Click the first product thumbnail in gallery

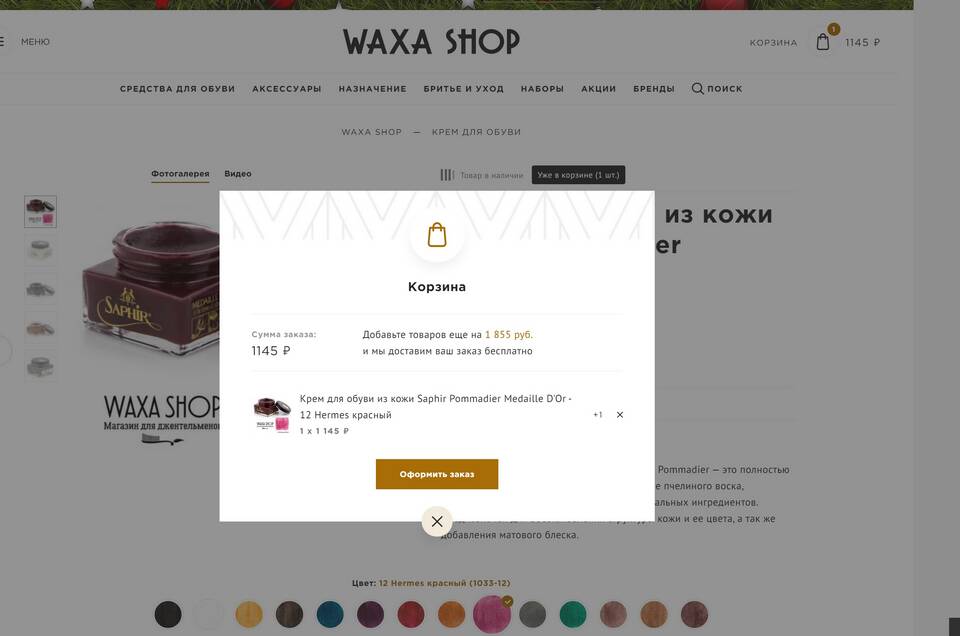40,212
